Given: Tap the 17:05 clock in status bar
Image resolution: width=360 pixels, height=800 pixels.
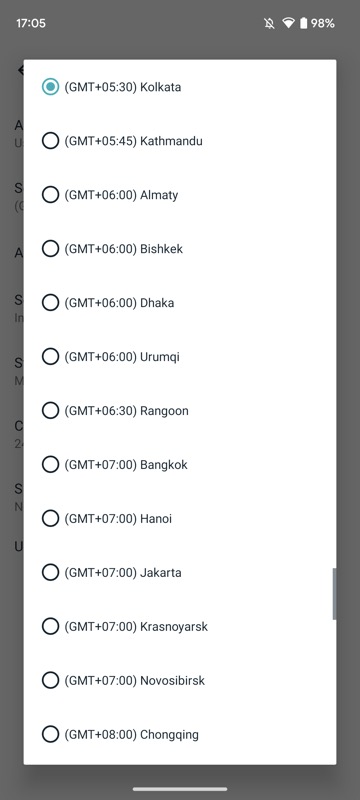Looking at the screenshot, I should point(31,23).
